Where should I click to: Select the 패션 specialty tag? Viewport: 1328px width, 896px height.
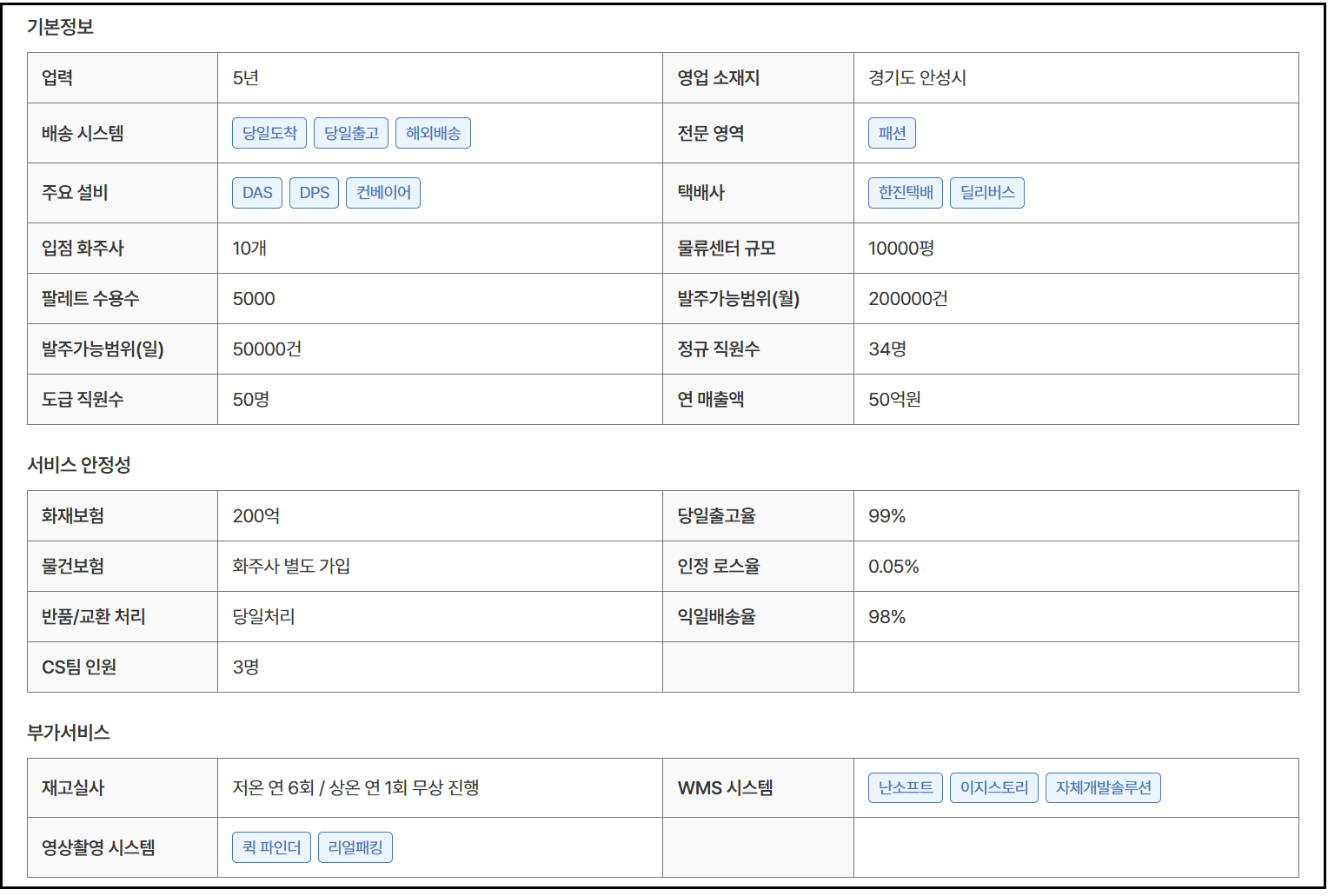[892, 133]
